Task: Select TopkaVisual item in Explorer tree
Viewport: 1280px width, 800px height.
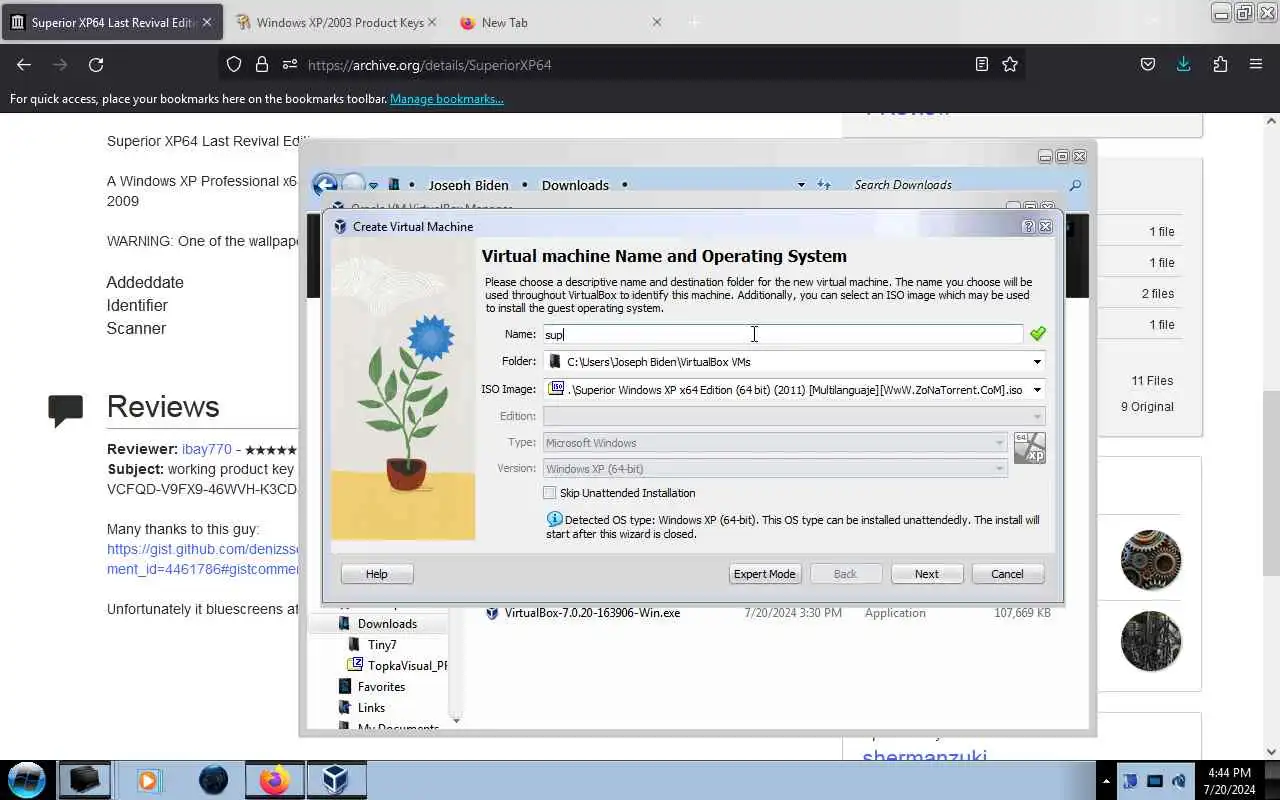Action: (x=406, y=666)
